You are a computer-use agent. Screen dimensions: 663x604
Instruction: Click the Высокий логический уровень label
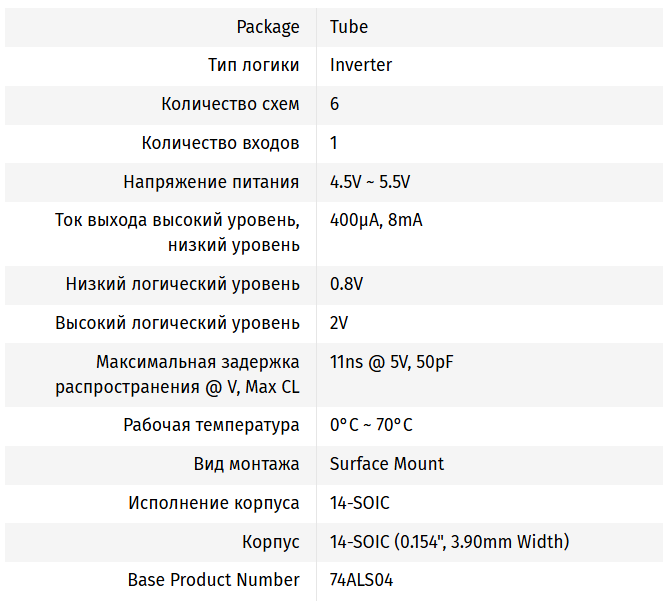[x=177, y=323]
